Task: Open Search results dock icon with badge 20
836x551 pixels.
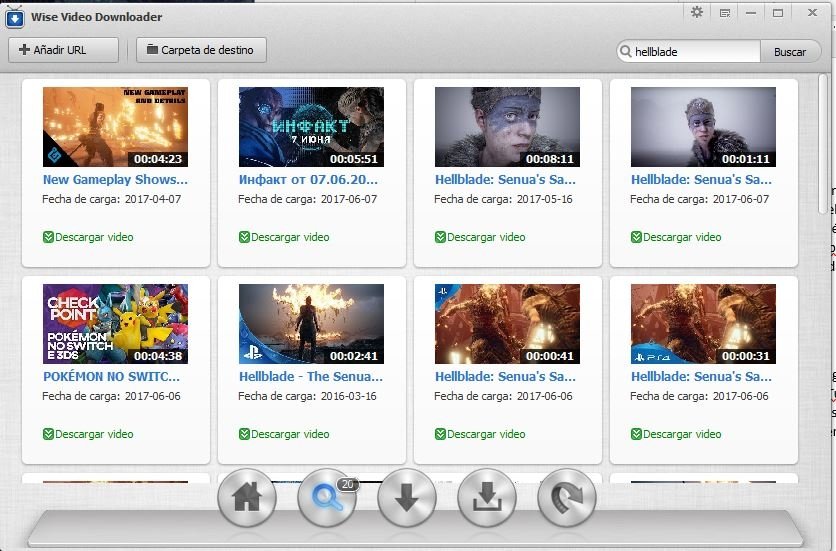Action: [327, 497]
